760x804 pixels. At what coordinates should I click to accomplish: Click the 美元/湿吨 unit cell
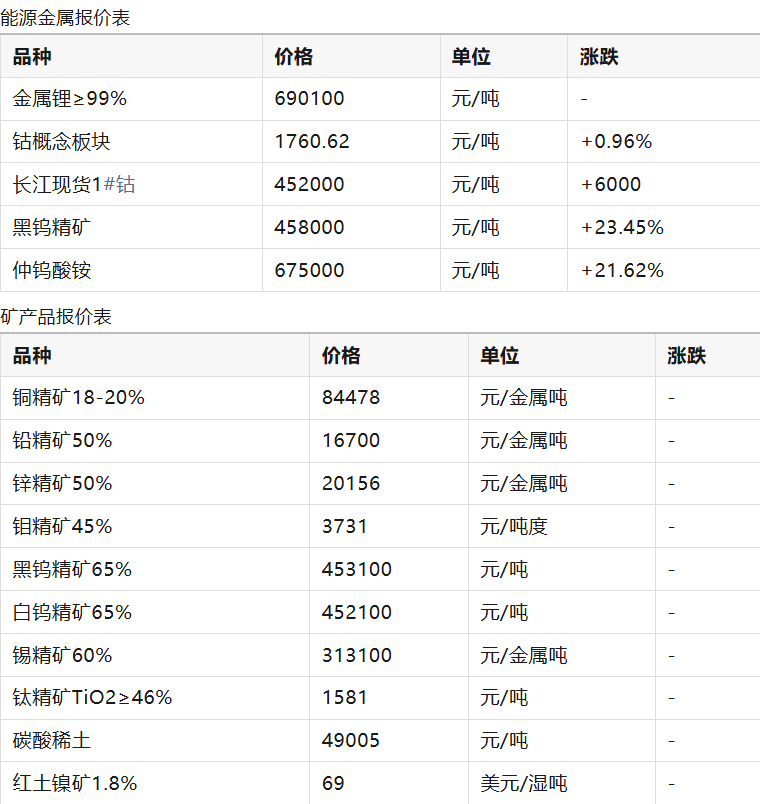pos(524,784)
